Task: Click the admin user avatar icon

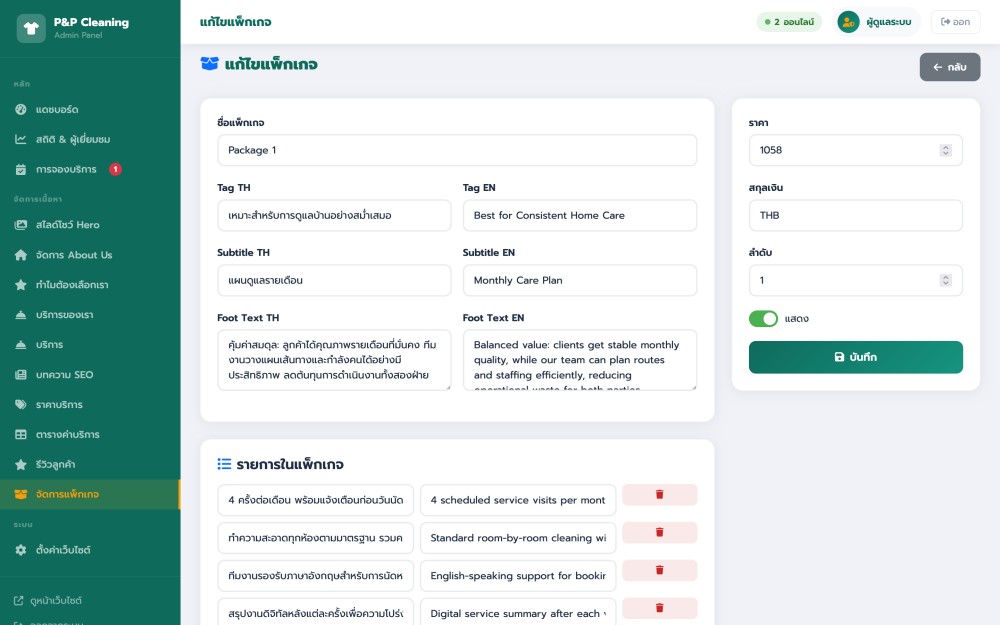Action: pos(848,22)
